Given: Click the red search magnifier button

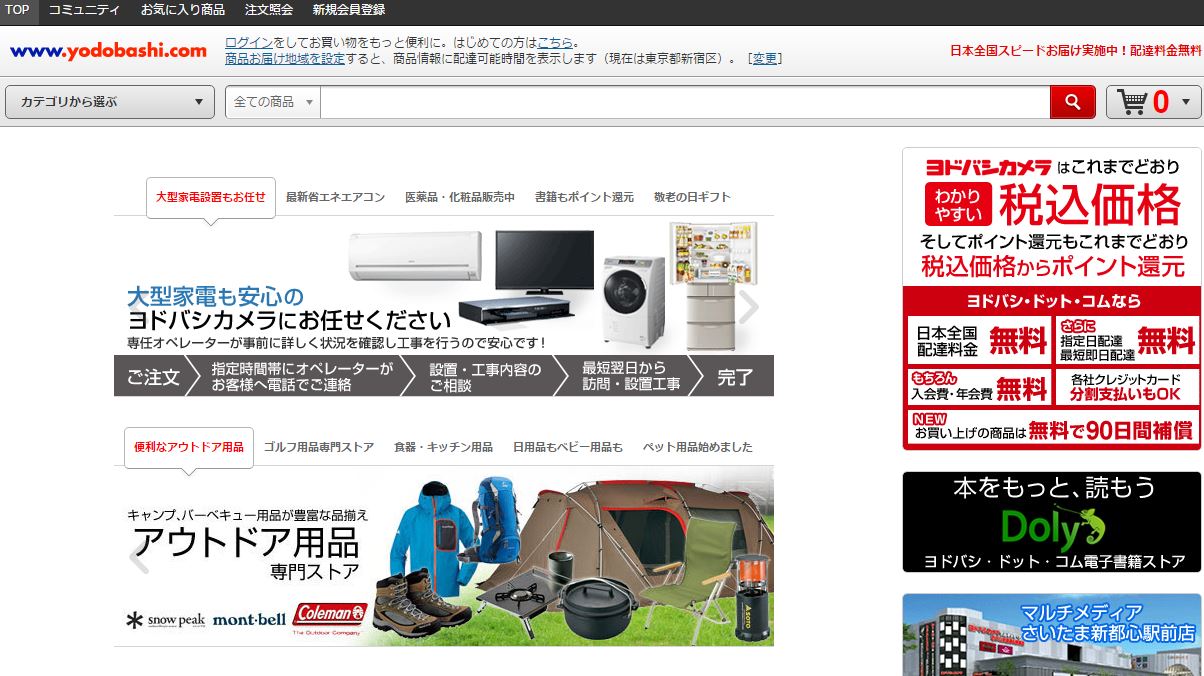Looking at the screenshot, I should (1072, 102).
